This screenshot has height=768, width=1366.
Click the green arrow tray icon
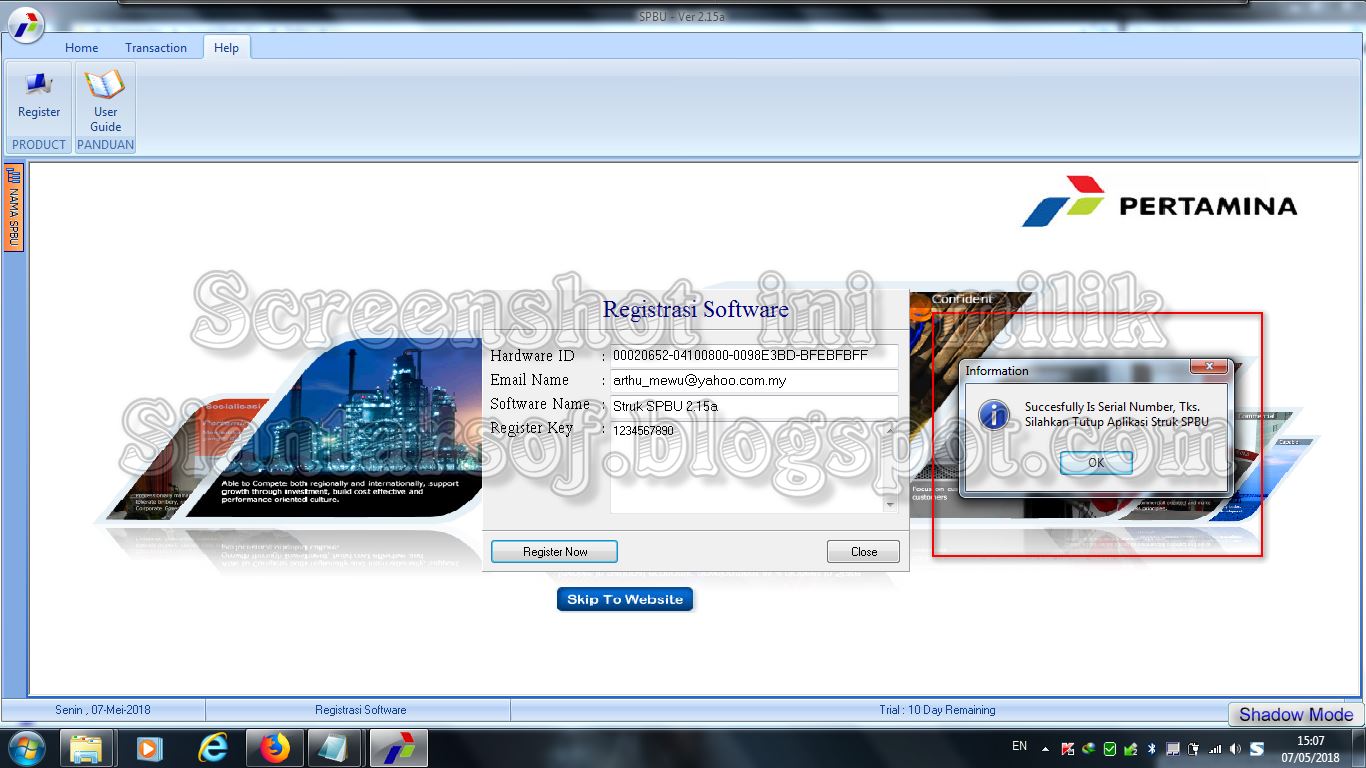coord(1130,748)
